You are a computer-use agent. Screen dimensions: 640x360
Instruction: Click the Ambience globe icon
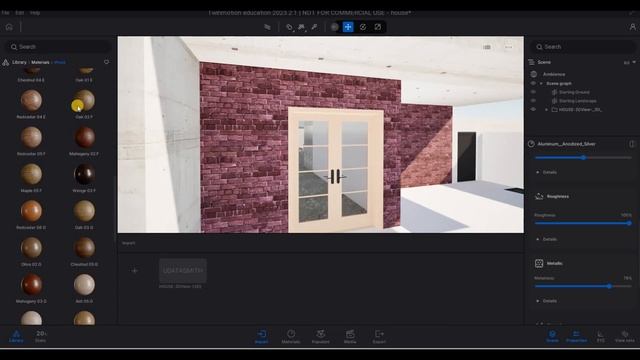click(533, 74)
